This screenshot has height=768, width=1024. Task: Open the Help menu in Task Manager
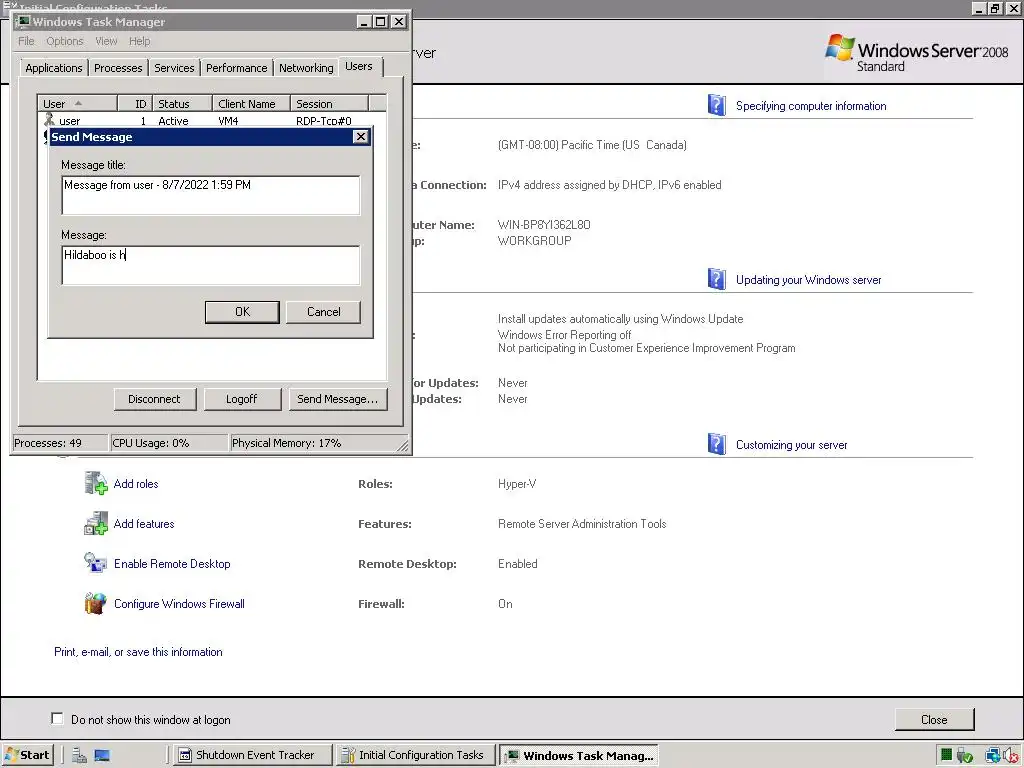[139, 41]
